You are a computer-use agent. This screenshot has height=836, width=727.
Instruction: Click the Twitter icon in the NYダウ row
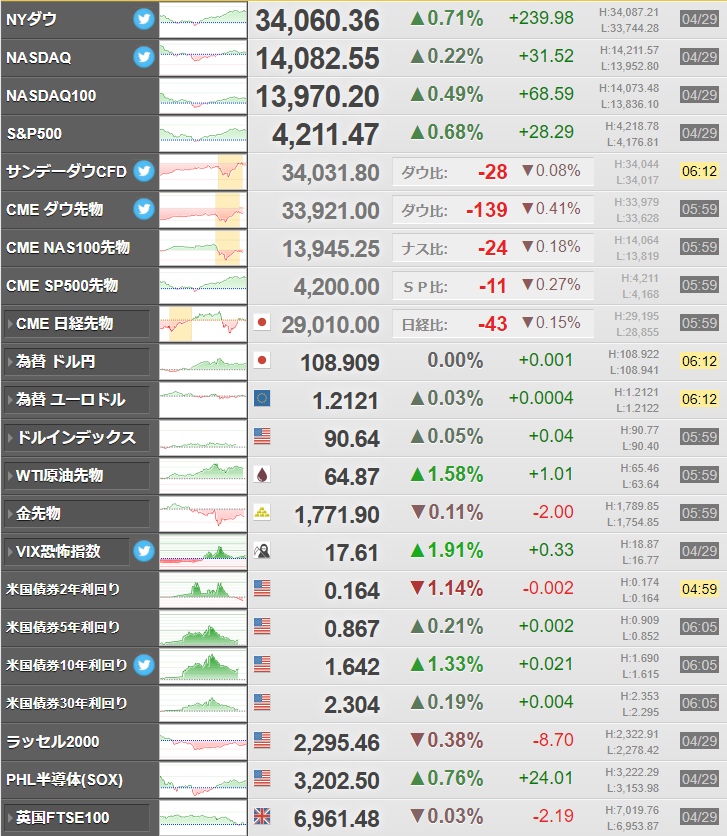tap(144, 19)
